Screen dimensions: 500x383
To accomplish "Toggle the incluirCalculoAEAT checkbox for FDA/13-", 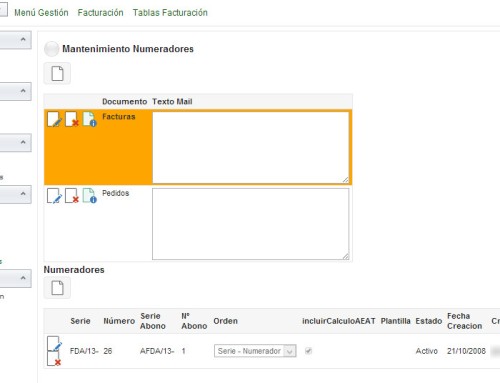I will [x=308, y=351].
